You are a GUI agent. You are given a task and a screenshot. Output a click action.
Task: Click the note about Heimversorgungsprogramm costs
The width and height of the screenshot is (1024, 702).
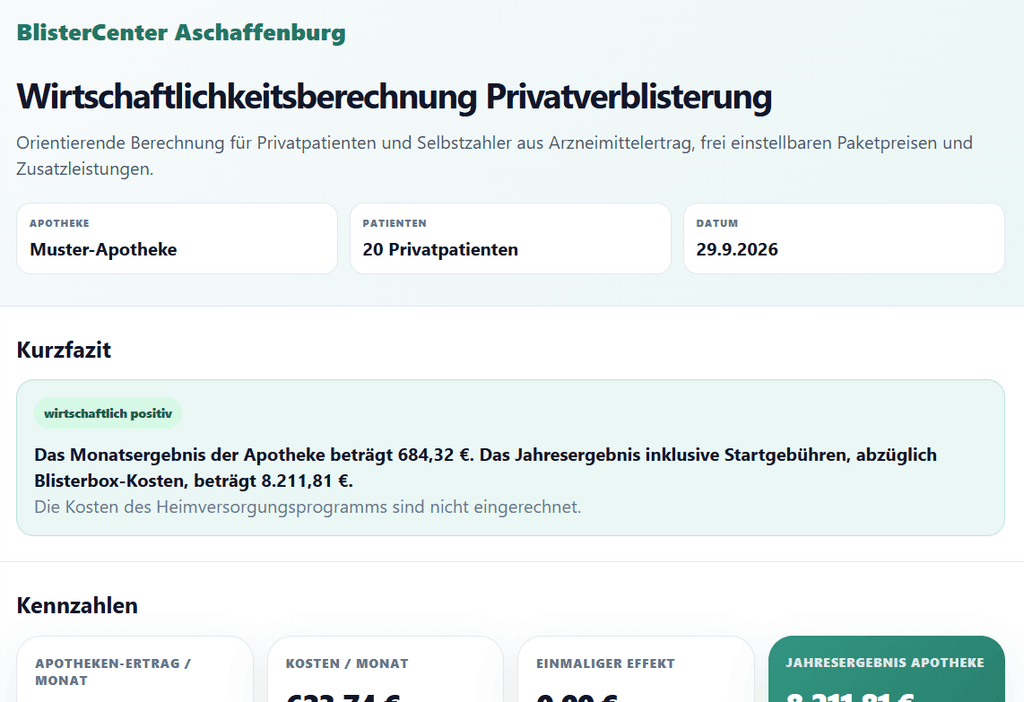click(x=308, y=507)
